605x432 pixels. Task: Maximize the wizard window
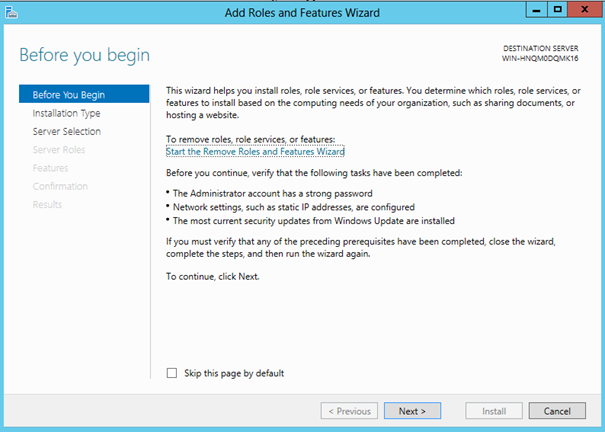click(557, 10)
